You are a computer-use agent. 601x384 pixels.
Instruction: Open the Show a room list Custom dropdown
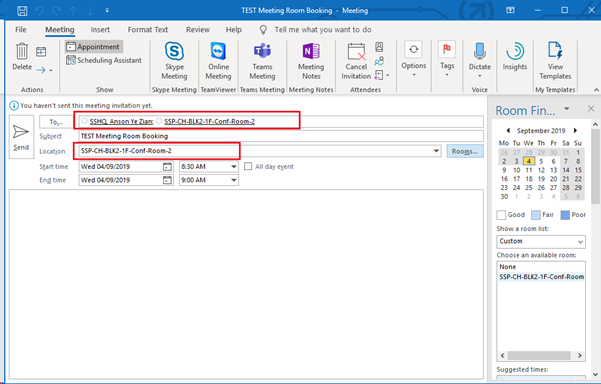[x=541, y=241]
